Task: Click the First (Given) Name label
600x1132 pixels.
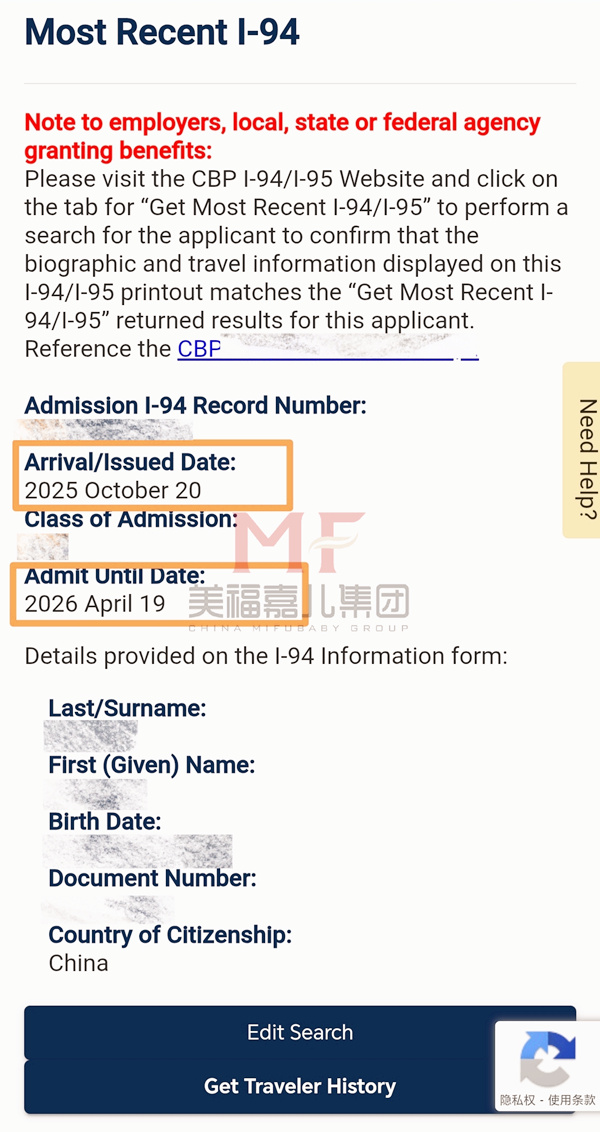Action: pos(151,765)
